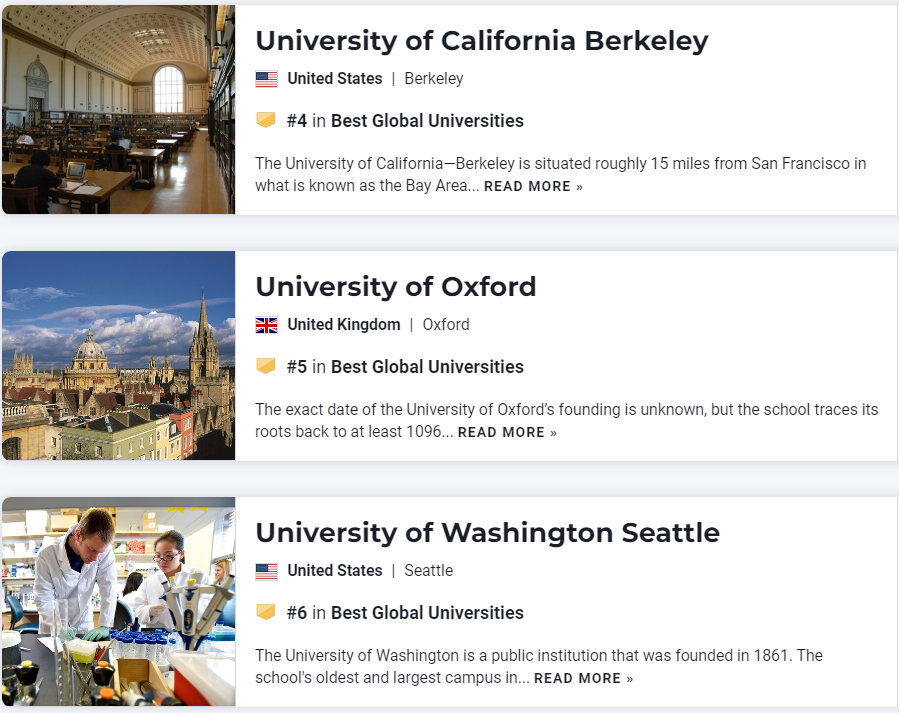Click Best Global Universities link for Berkeley
899x713 pixels.
[427, 121]
